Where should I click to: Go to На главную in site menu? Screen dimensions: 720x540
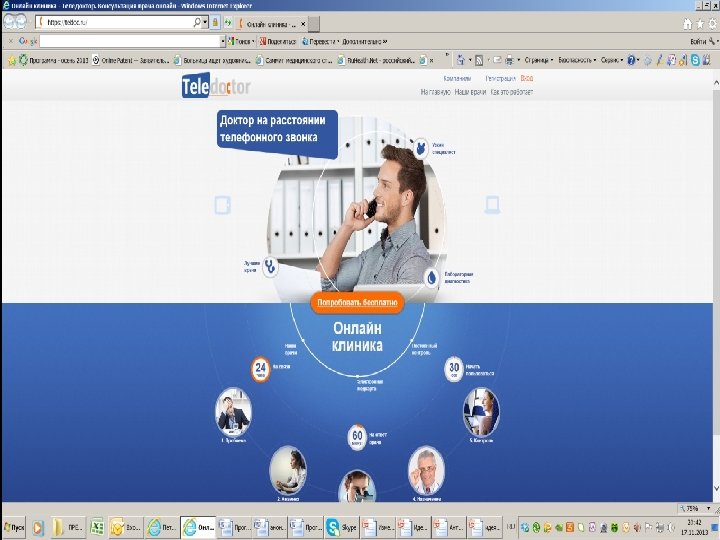point(435,92)
